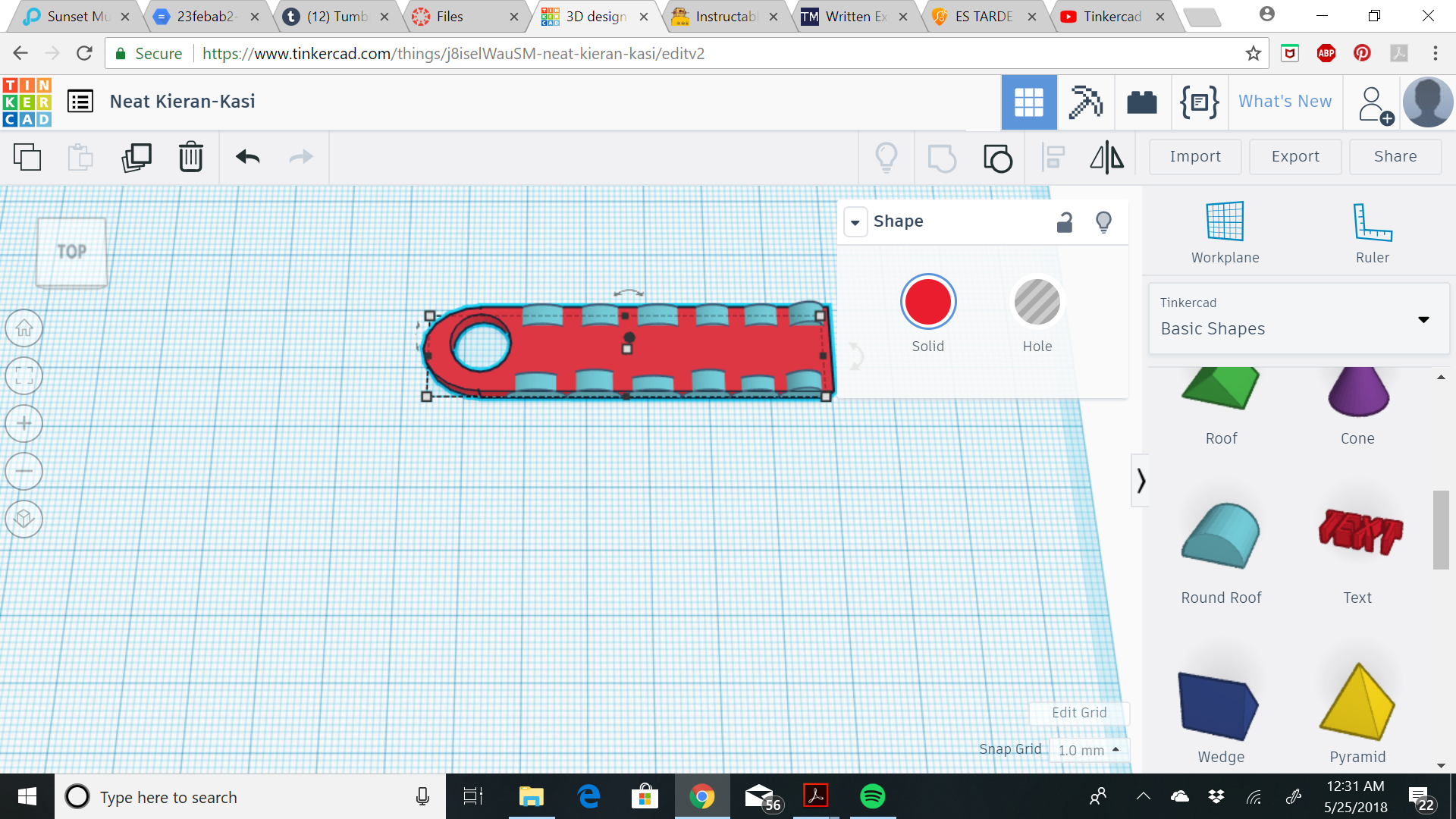Screen dimensions: 1456x819
Task: Click the Tinkercad logo
Action: coord(27,102)
